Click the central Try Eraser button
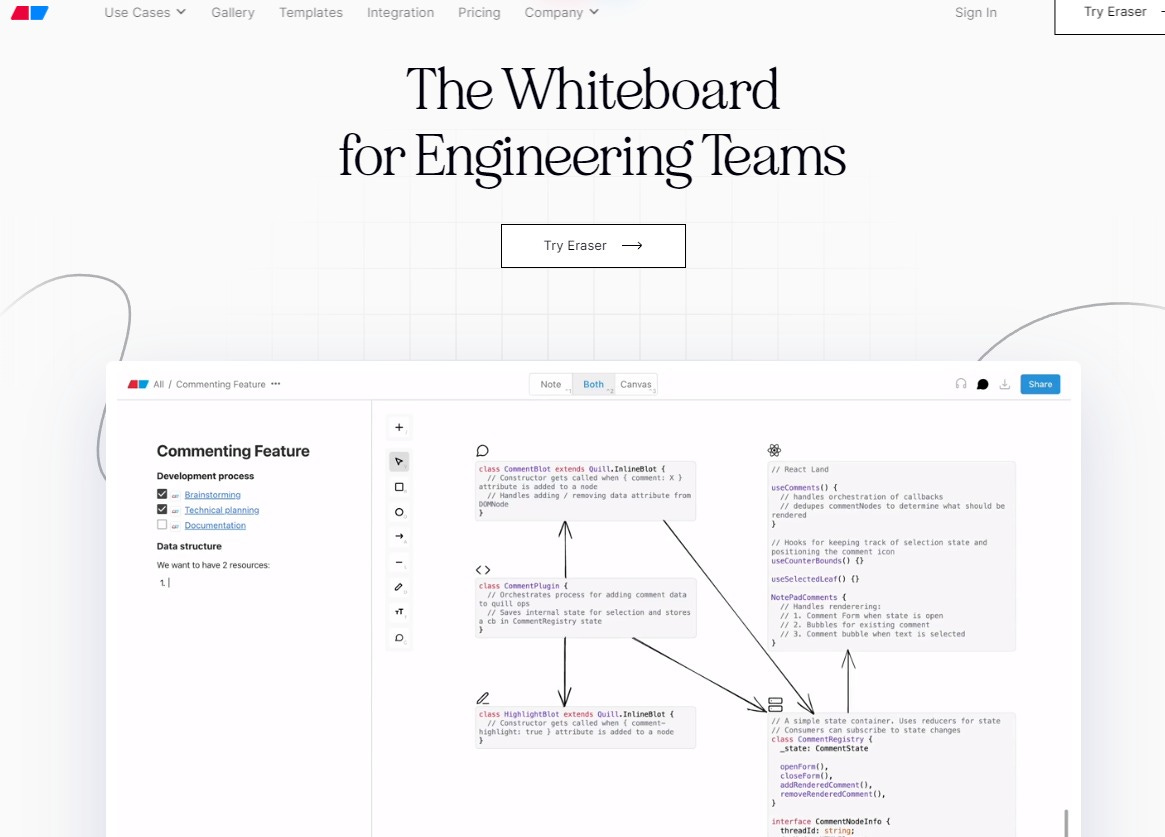 tap(593, 246)
